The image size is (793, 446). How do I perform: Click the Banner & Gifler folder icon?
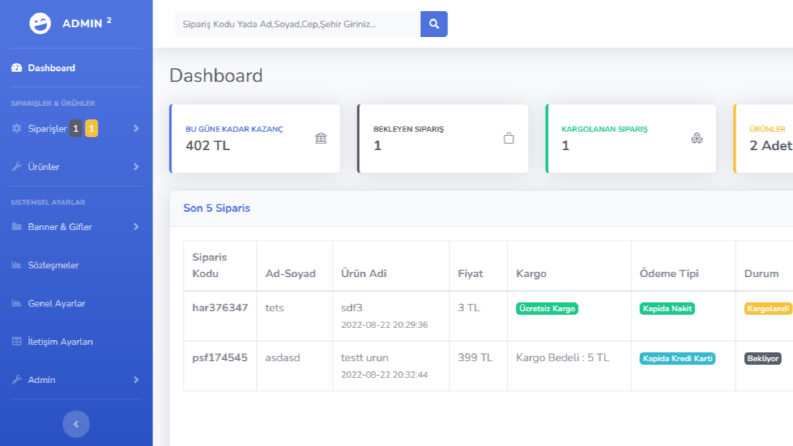tap(17, 227)
